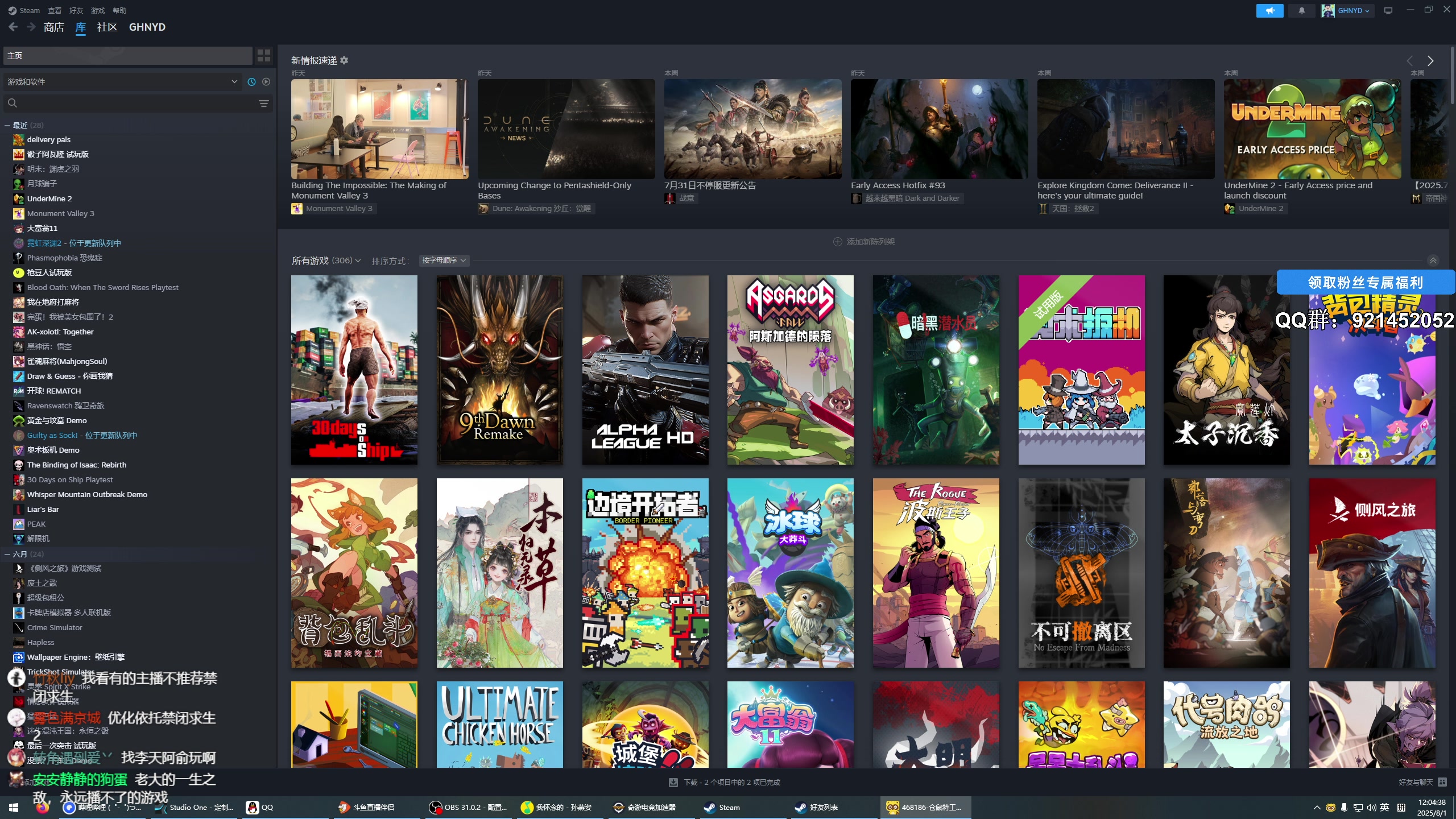This screenshot has width=1456, height=819.
Task: Click the 天国：拯救2 news game tag
Action: coord(1067,208)
